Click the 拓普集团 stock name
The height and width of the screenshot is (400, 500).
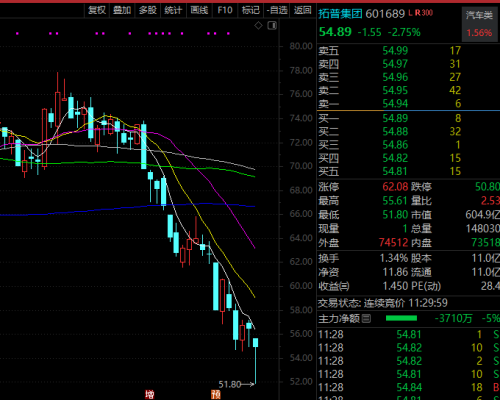point(340,14)
